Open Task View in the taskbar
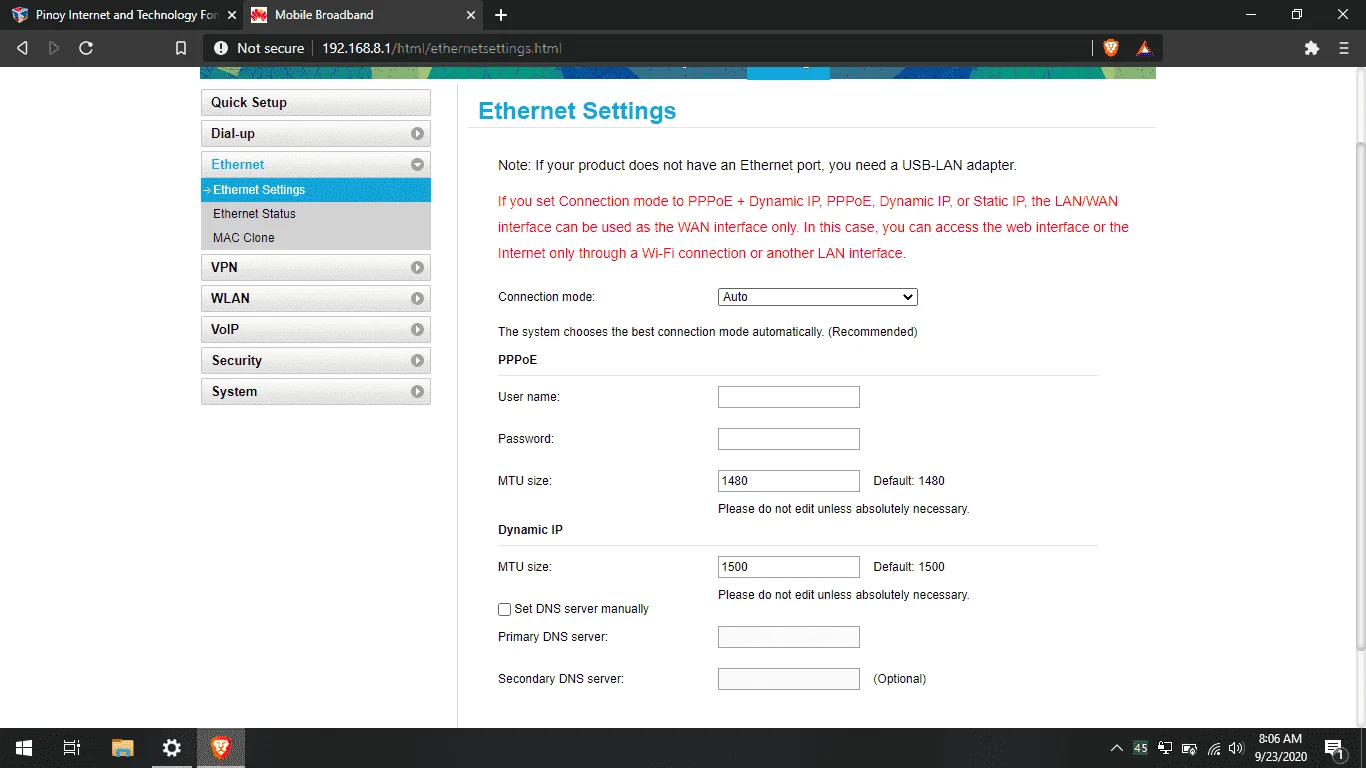Image resolution: width=1366 pixels, height=768 pixels. [72, 748]
